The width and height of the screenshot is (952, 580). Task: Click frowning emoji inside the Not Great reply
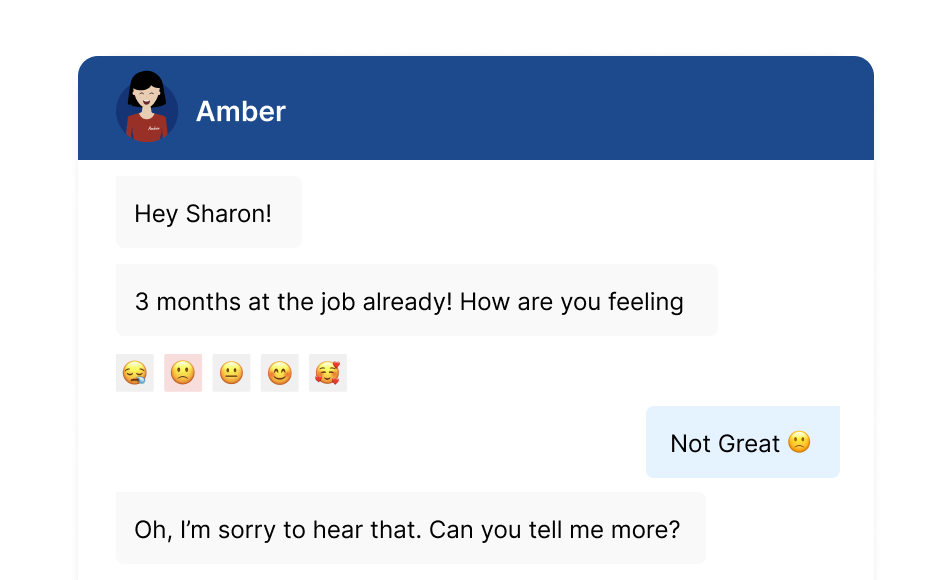click(799, 442)
